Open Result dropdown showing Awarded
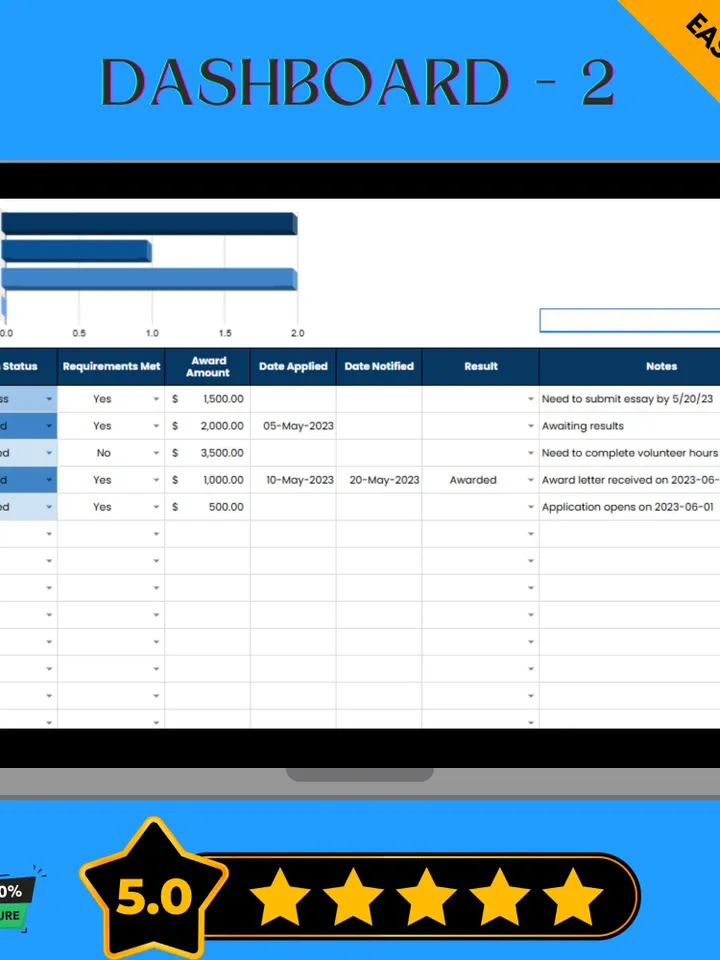The height and width of the screenshot is (960, 720). (x=531, y=480)
